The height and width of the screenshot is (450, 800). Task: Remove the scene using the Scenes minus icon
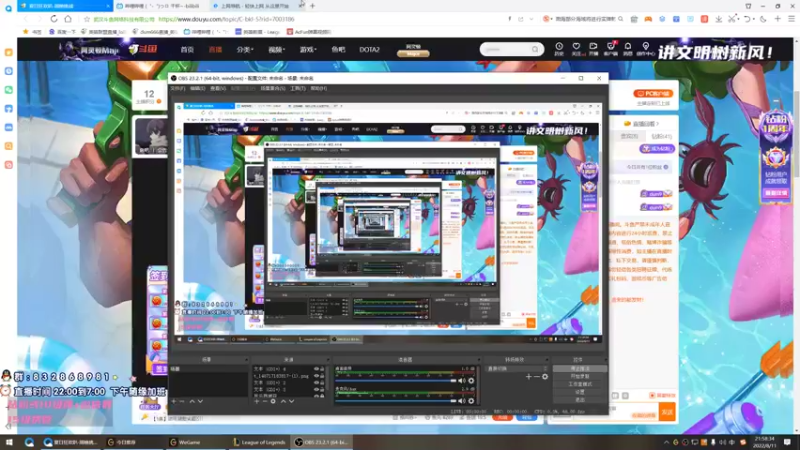(183, 402)
